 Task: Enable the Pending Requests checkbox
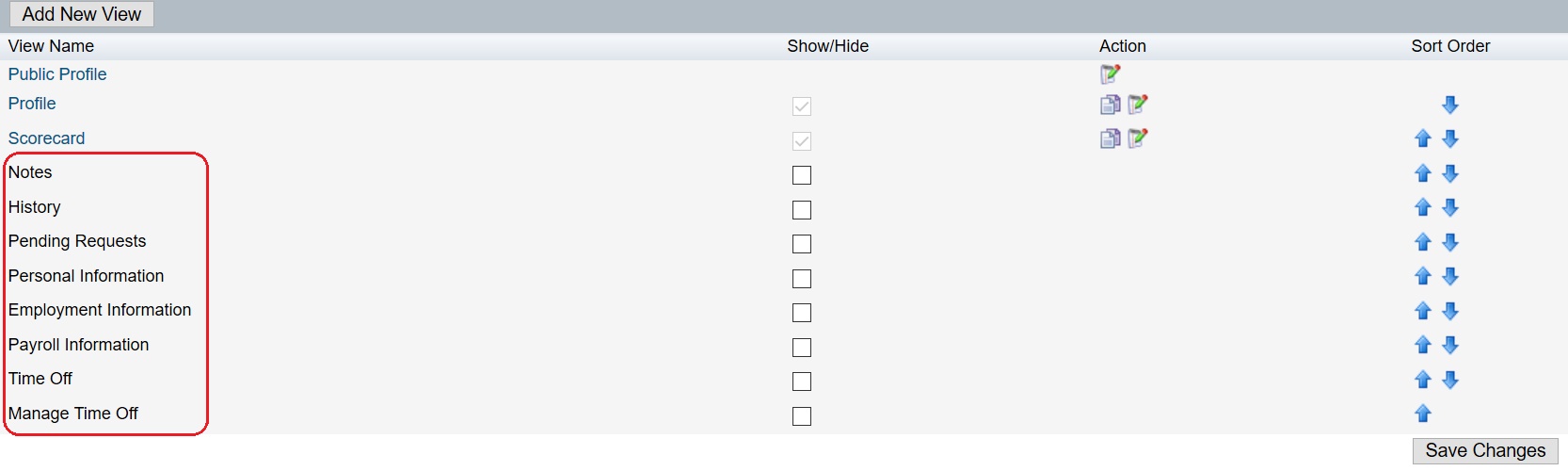point(802,244)
